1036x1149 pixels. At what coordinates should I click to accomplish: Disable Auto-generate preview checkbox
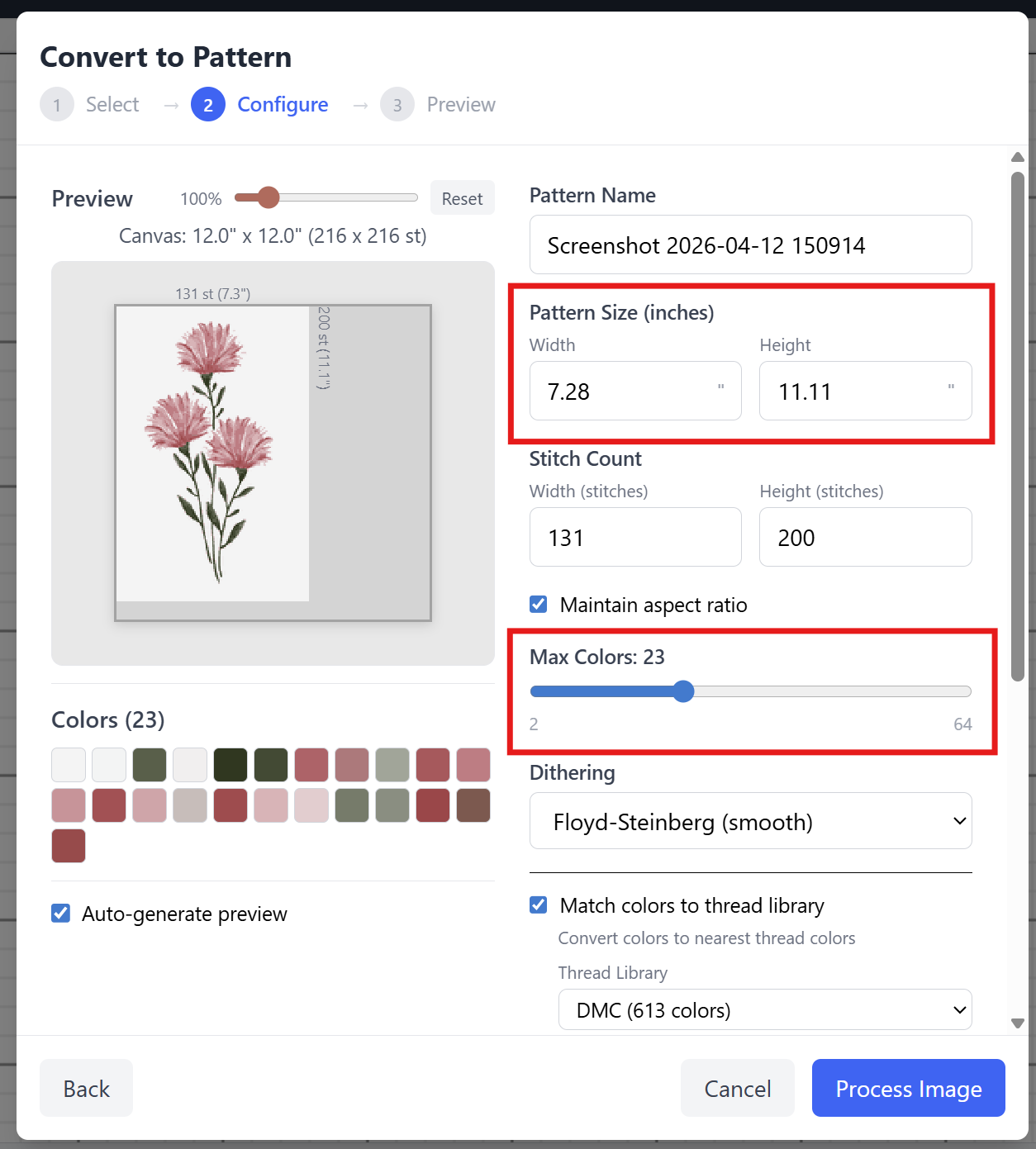(60, 914)
